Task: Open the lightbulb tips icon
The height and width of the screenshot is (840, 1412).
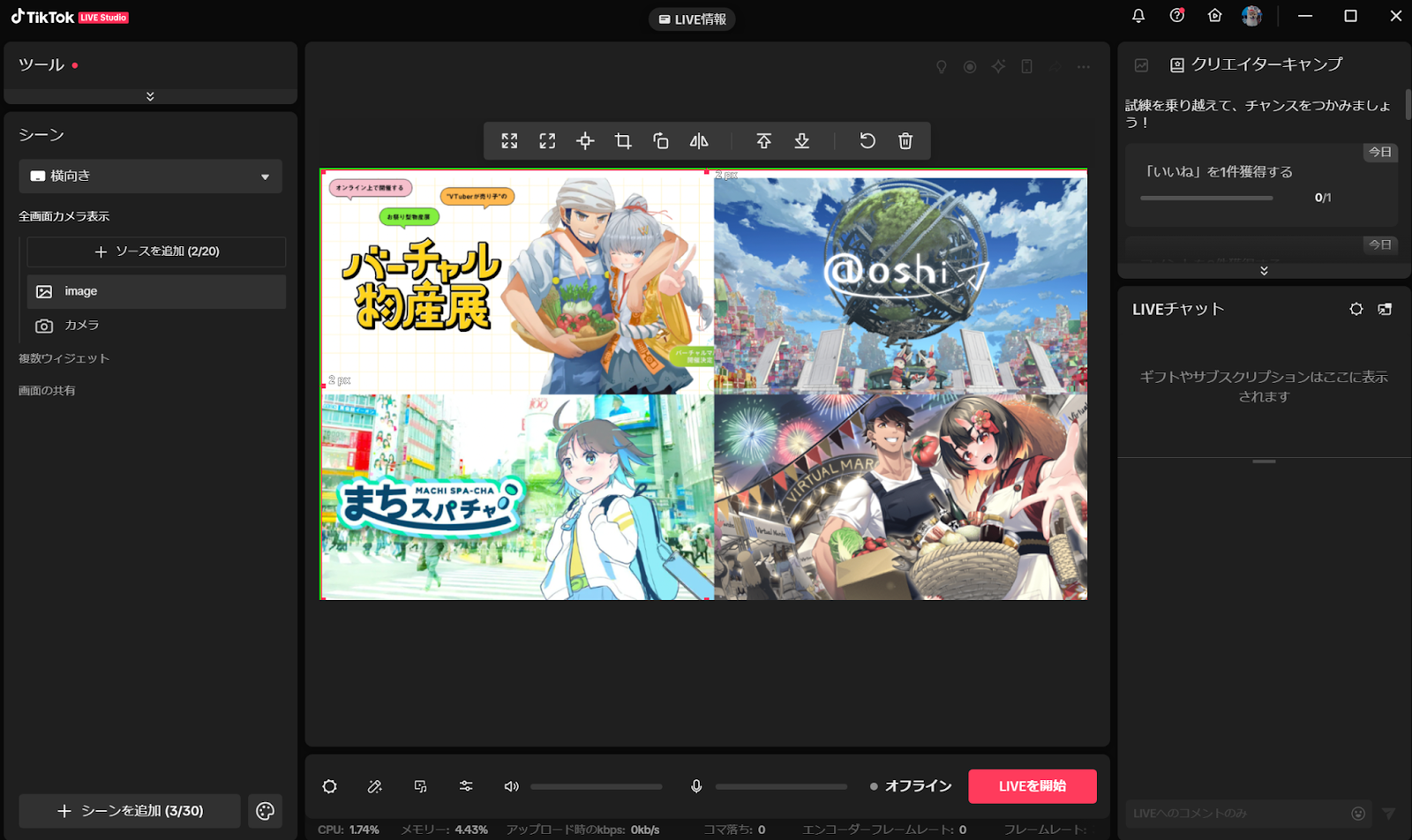Action: pos(942,67)
